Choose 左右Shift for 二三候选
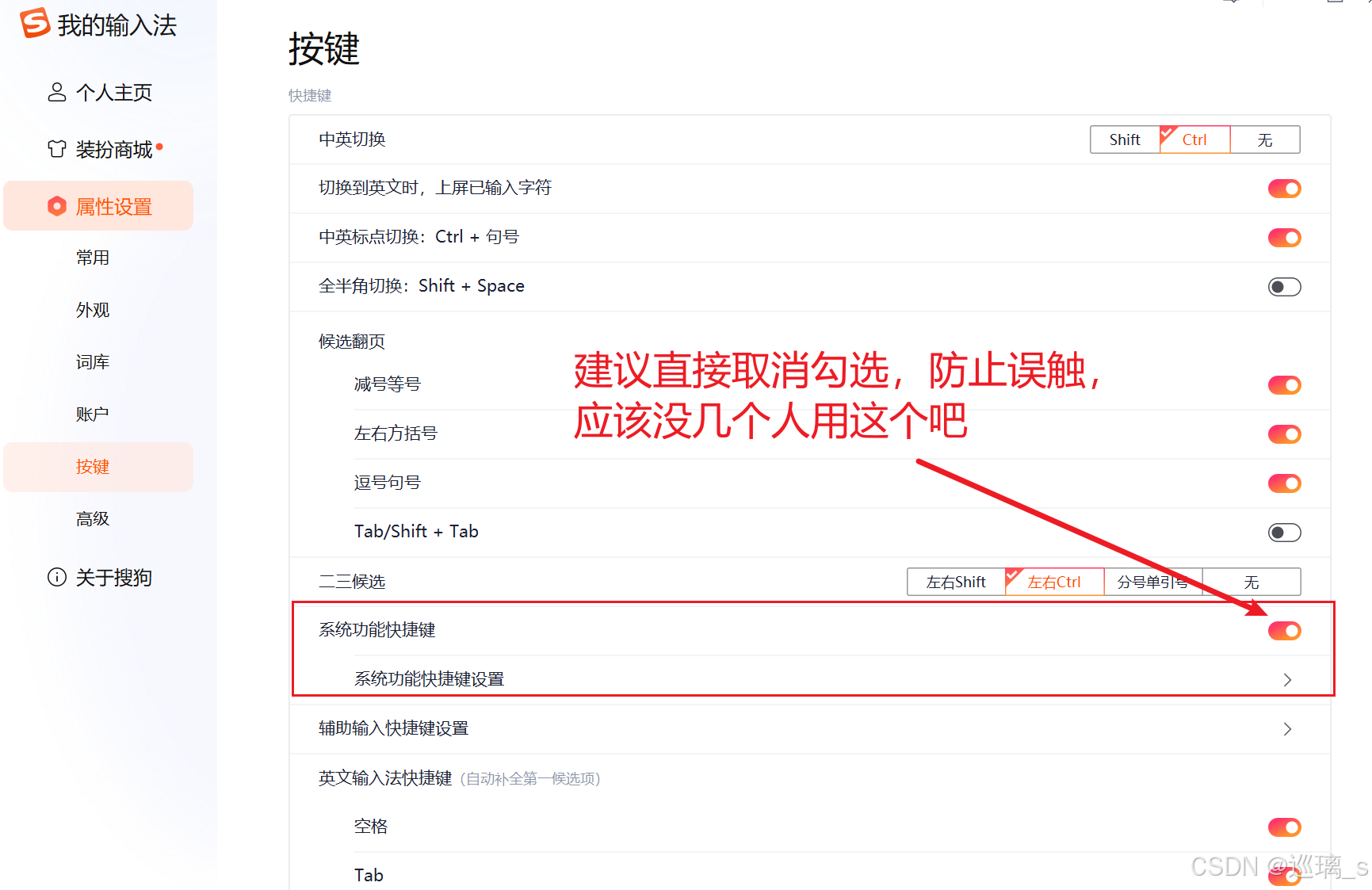The width and height of the screenshot is (1372, 890). tap(956, 582)
